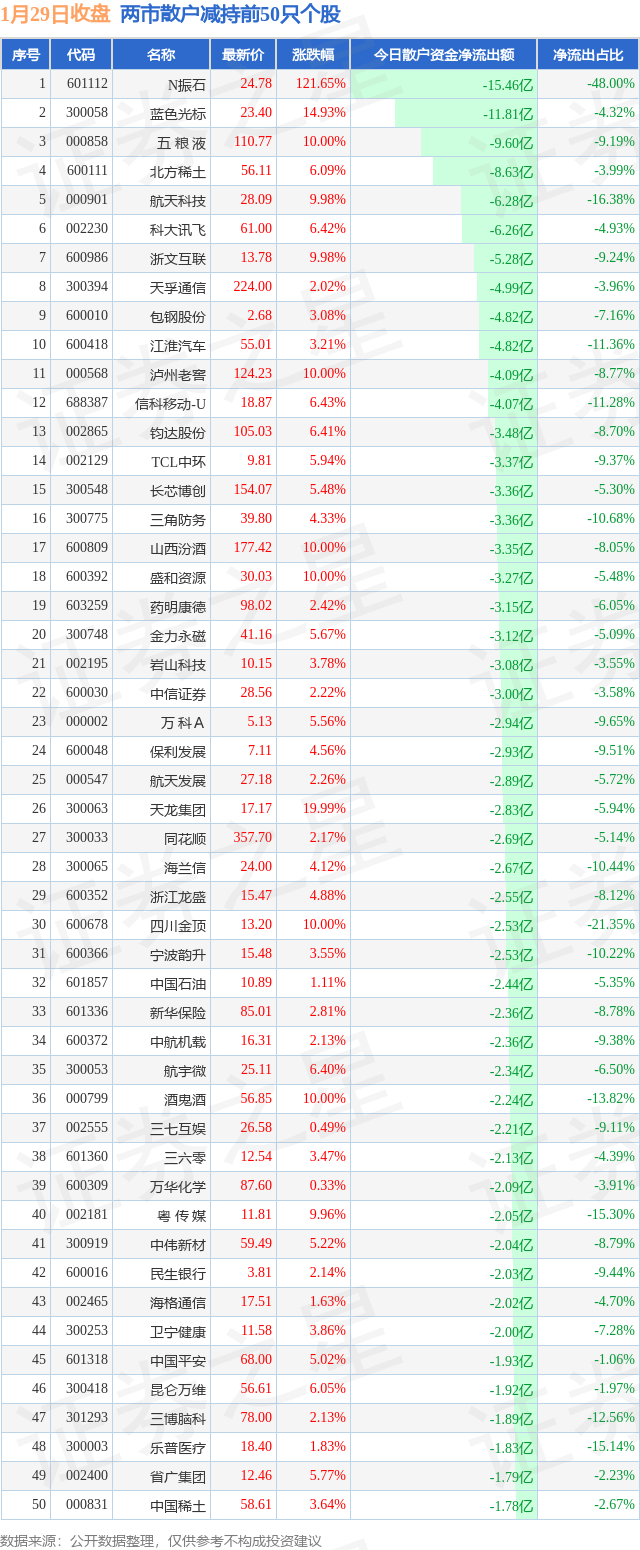Click stock name 省广集团
The width and height of the screenshot is (640, 1550).
click(178, 1476)
